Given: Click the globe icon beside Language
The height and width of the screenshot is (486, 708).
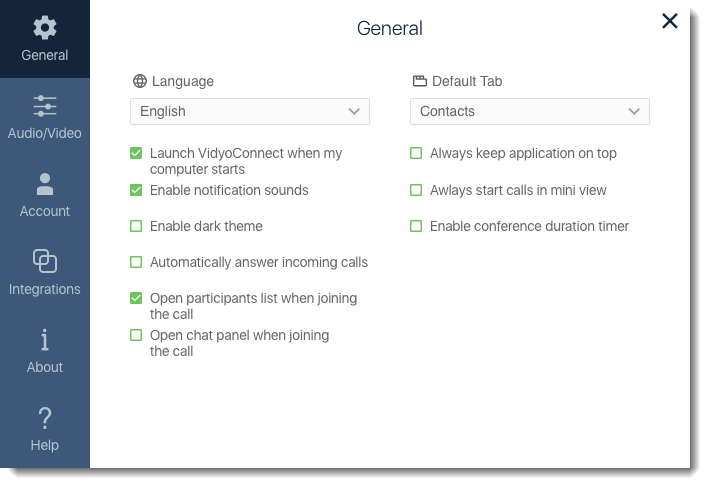Looking at the screenshot, I should click(x=140, y=81).
